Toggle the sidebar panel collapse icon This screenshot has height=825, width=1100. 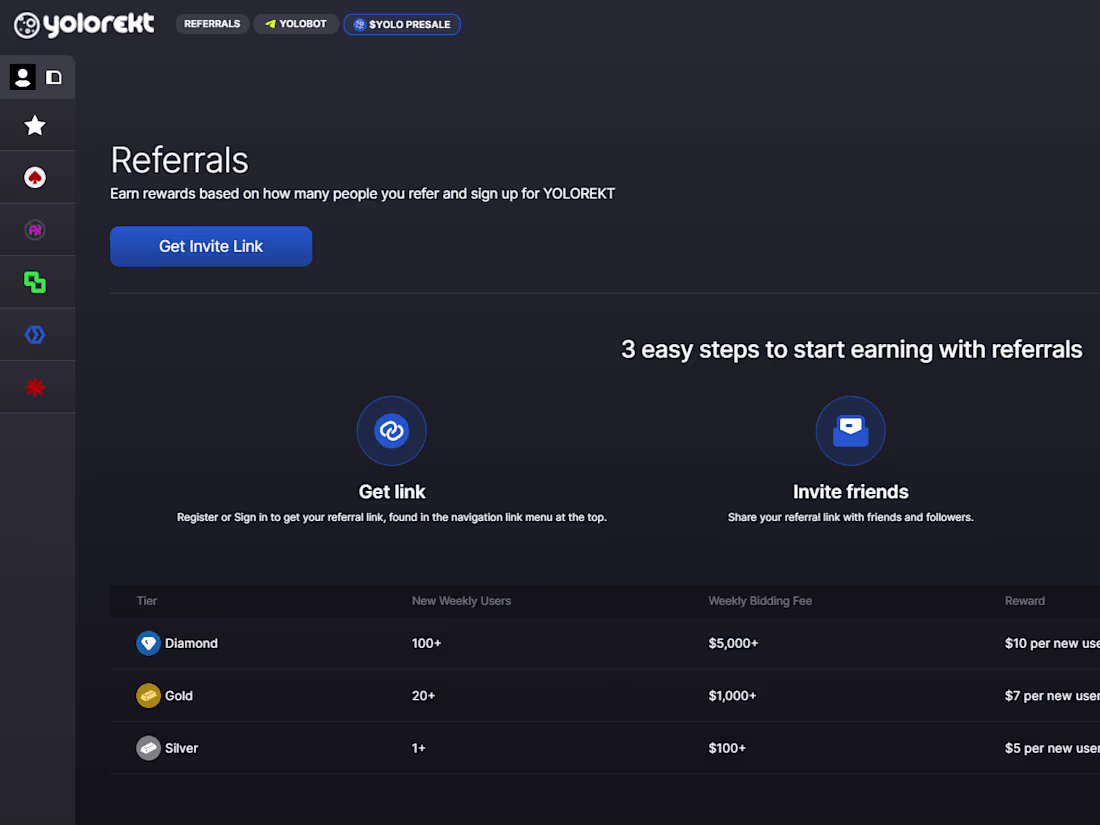click(x=54, y=77)
